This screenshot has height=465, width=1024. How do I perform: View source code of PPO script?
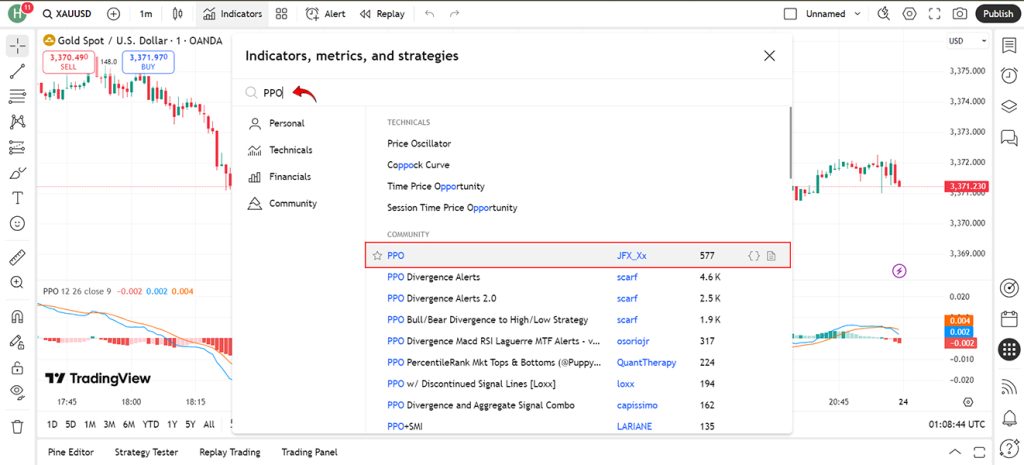[754, 256]
